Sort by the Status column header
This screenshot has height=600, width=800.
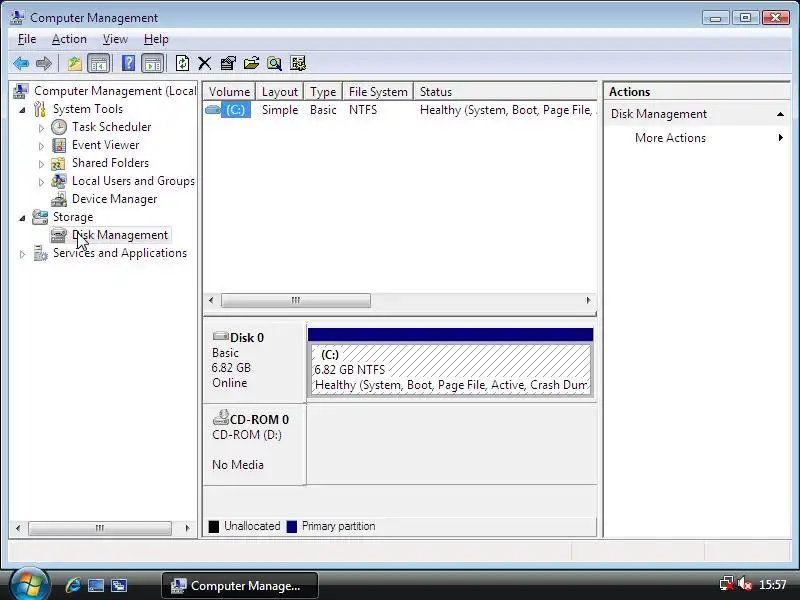[505, 91]
